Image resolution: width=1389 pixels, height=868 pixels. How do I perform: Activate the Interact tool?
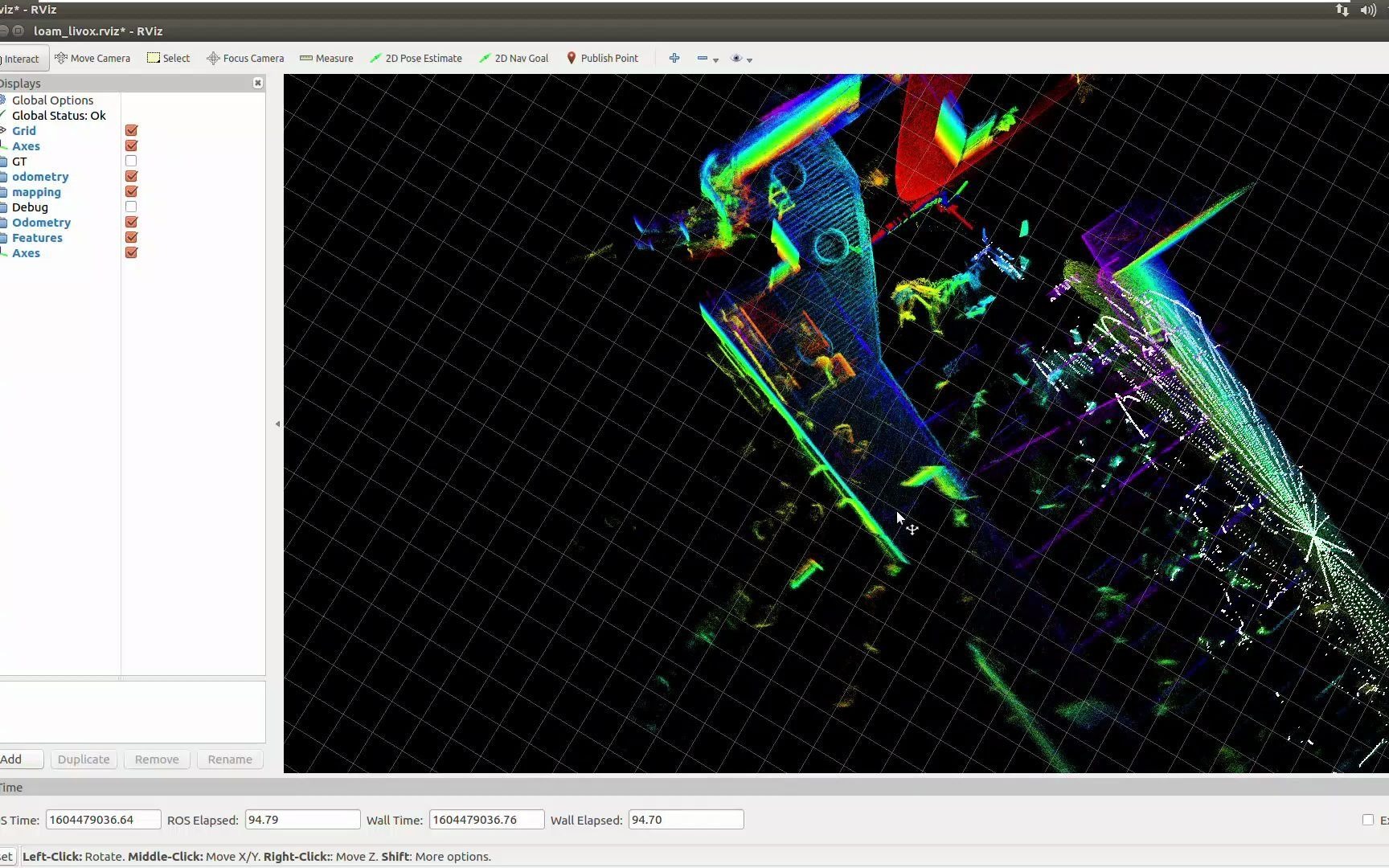point(20,58)
